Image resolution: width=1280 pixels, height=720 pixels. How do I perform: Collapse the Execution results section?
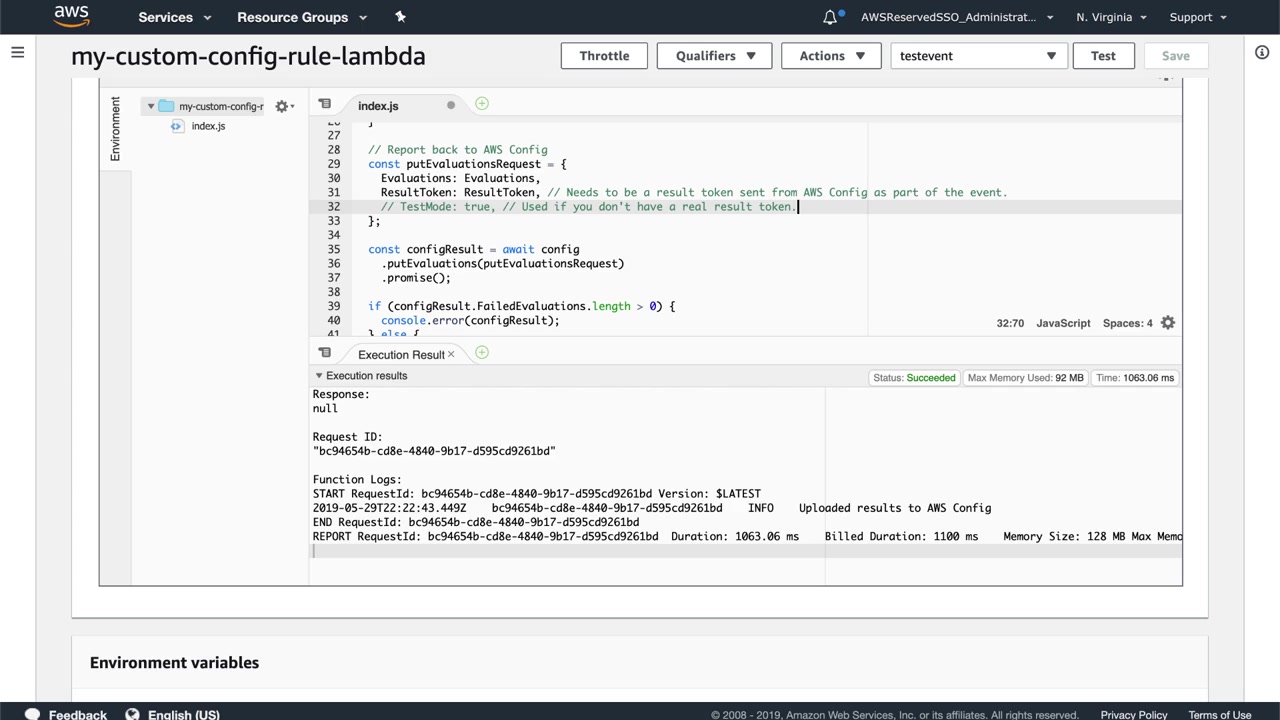[319, 376]
